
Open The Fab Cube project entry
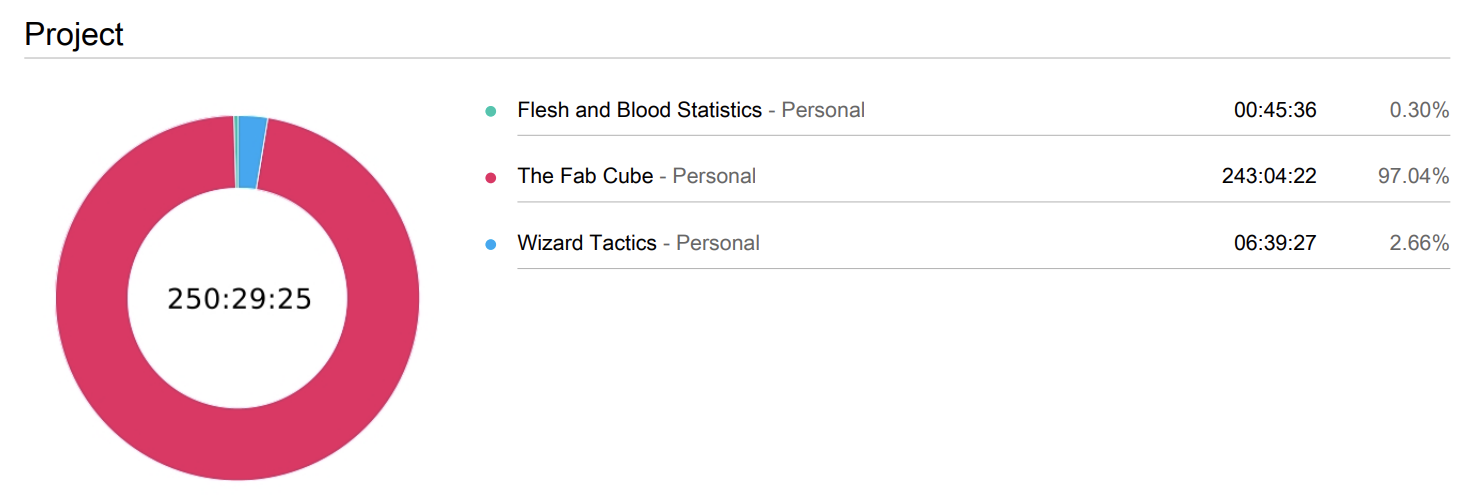(x=585, y=176)
